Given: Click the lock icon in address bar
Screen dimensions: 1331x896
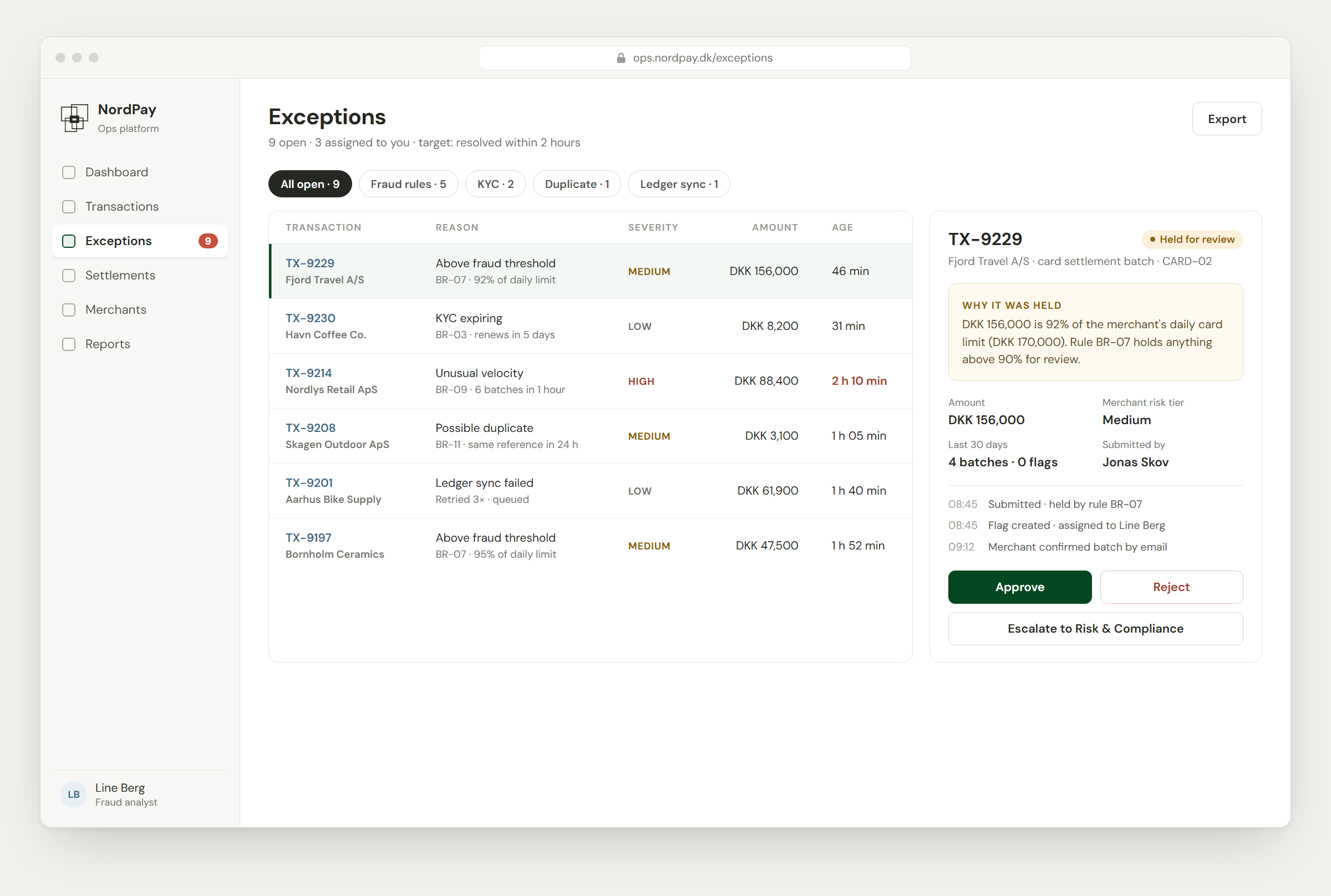Looking at the screenshot, I should (x=621, y=58).
